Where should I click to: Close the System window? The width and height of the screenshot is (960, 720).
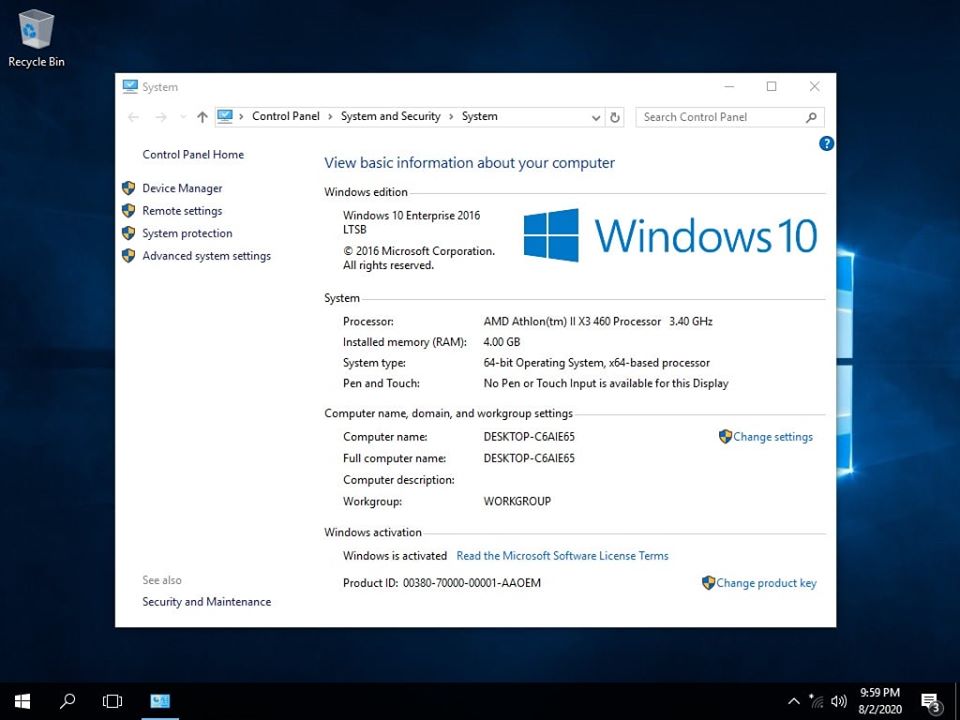coord(814,86)
